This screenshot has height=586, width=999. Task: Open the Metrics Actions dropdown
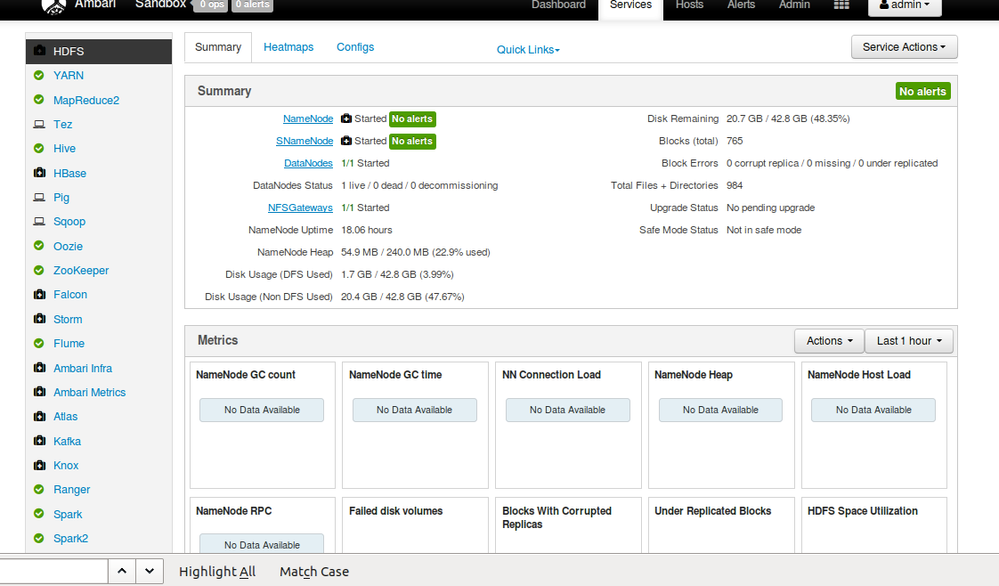[829, 341]
